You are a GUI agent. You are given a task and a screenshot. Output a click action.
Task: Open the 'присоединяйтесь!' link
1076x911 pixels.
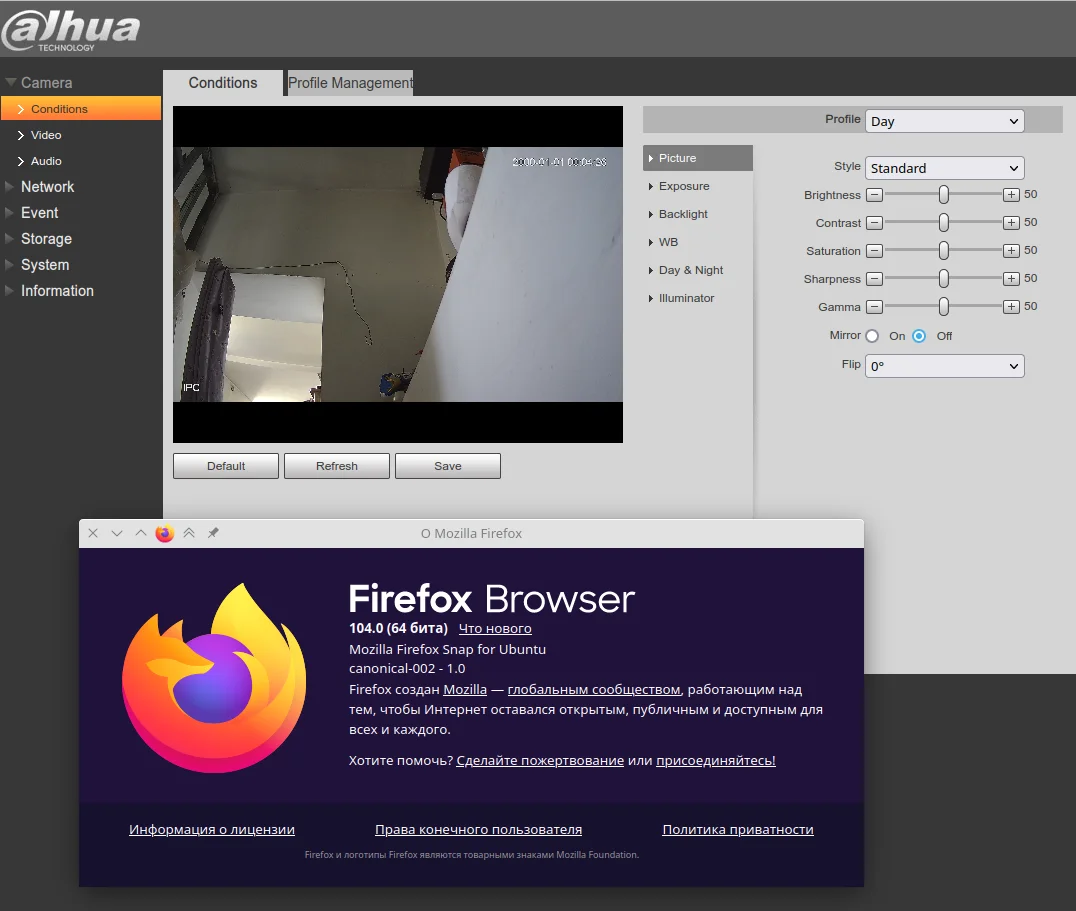[716, 761]
